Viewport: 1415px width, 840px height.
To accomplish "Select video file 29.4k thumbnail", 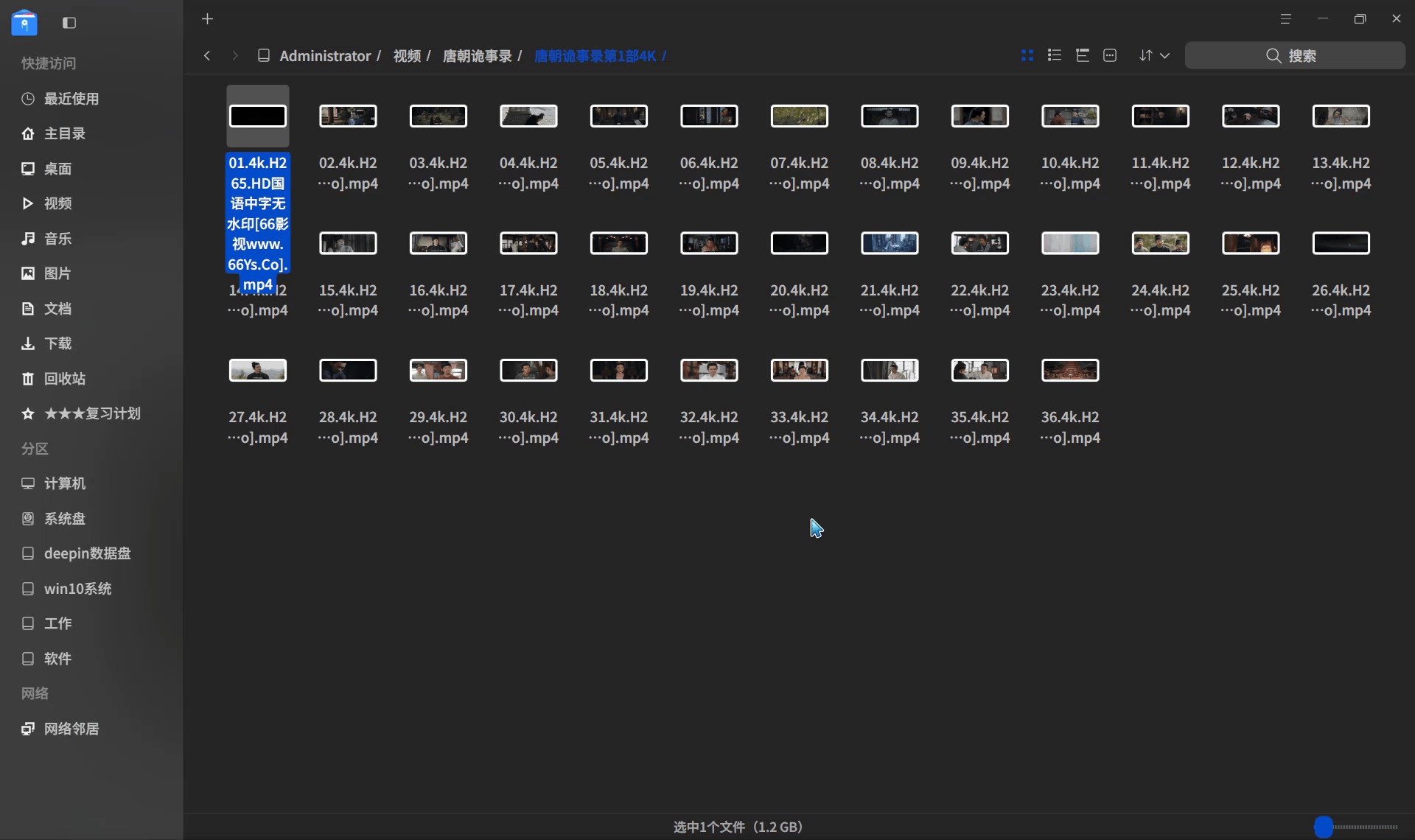I will pos(439,370).
